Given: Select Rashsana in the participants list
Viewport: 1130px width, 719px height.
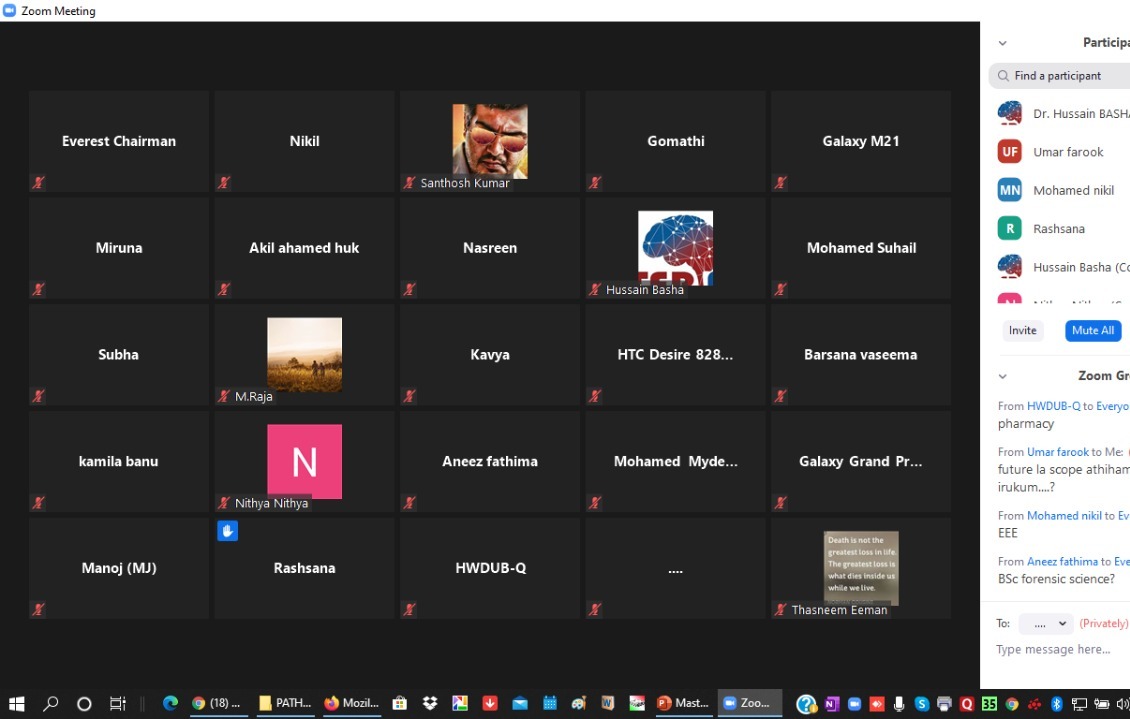Looking at the screenshot, I should [x=1058, y=229].
